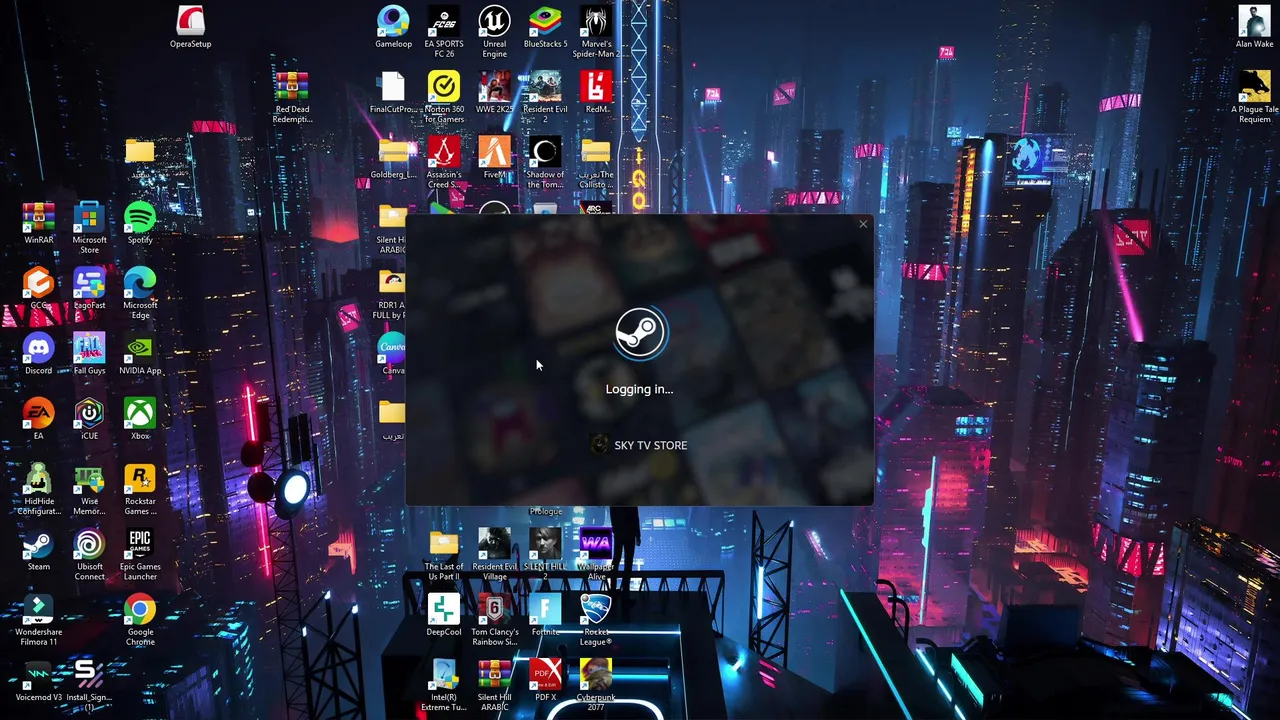Launch Rockstar Games Launcher shortcut

(140, 489)
